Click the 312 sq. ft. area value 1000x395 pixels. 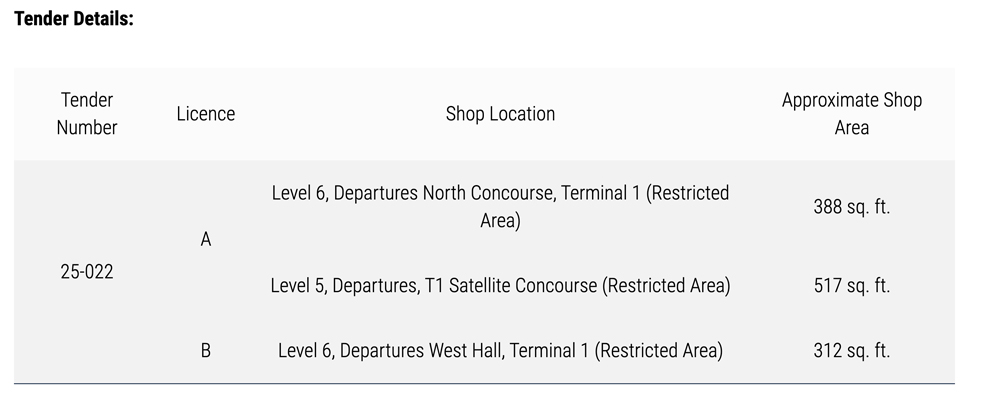coord(851,350)
